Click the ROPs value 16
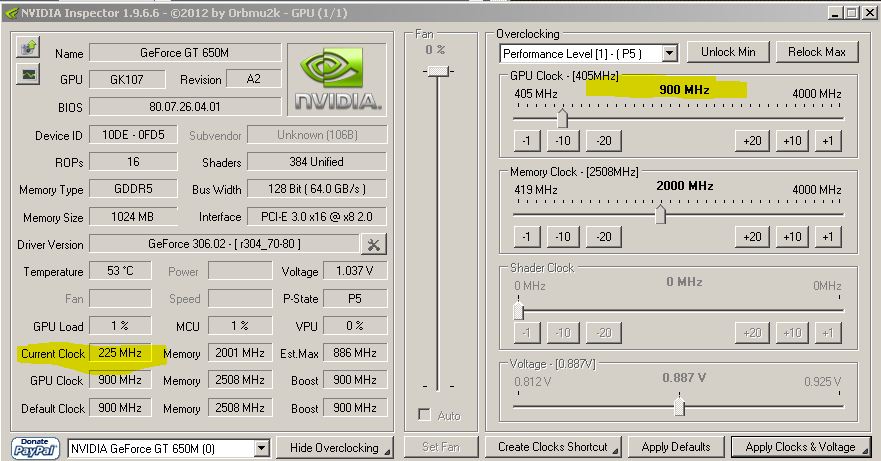This screenshot has width=881, height=461. pos(133,162)
